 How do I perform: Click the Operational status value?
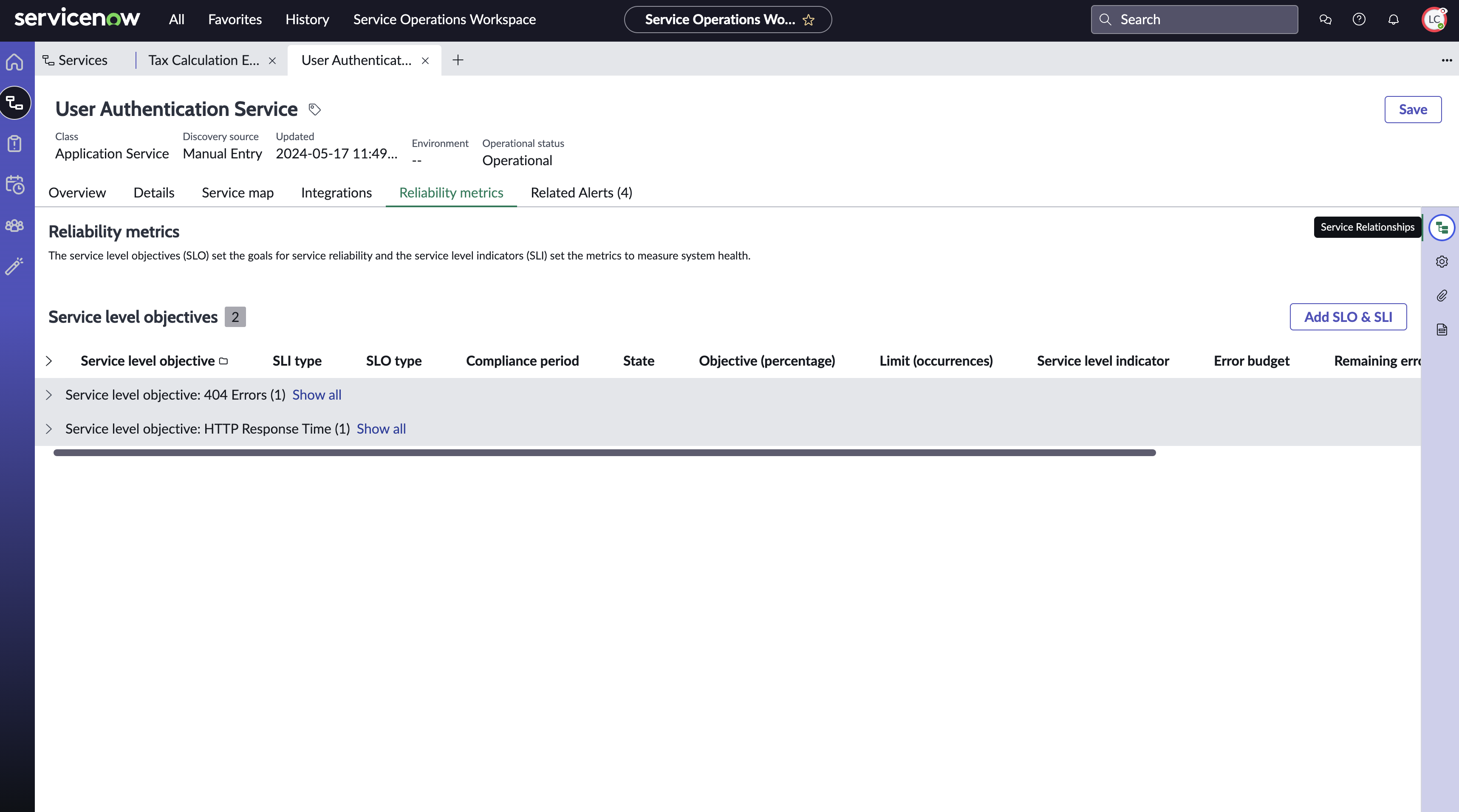pos(517,161)
